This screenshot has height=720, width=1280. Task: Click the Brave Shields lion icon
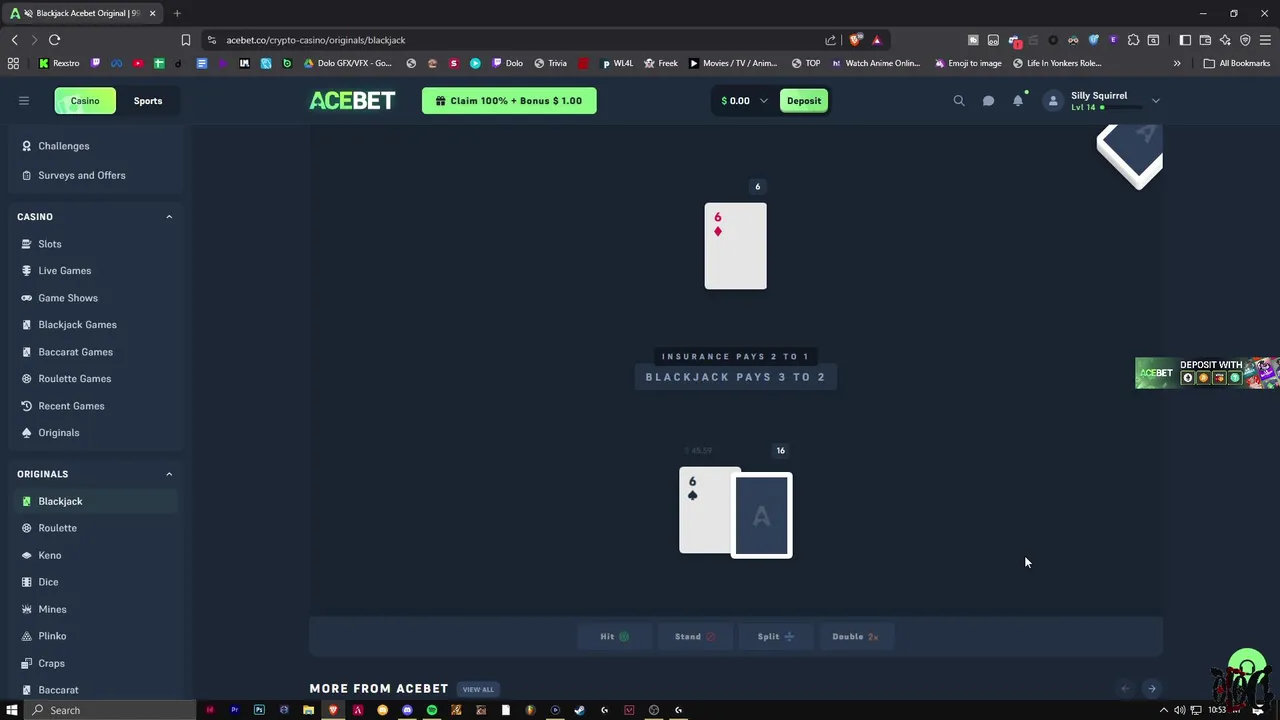(855, 40)
